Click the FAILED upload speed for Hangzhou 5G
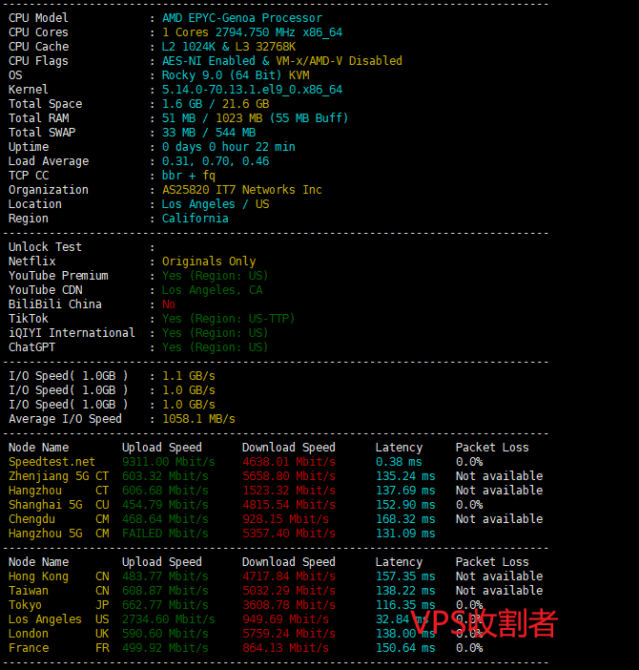 point(168,534)
